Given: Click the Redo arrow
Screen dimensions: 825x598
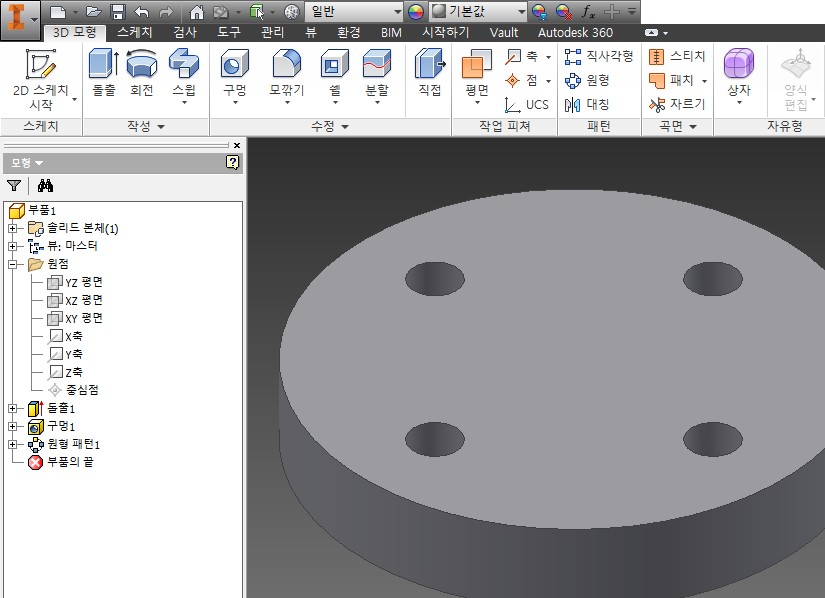Looking at the screenshot, I should (x=166, y=12).
